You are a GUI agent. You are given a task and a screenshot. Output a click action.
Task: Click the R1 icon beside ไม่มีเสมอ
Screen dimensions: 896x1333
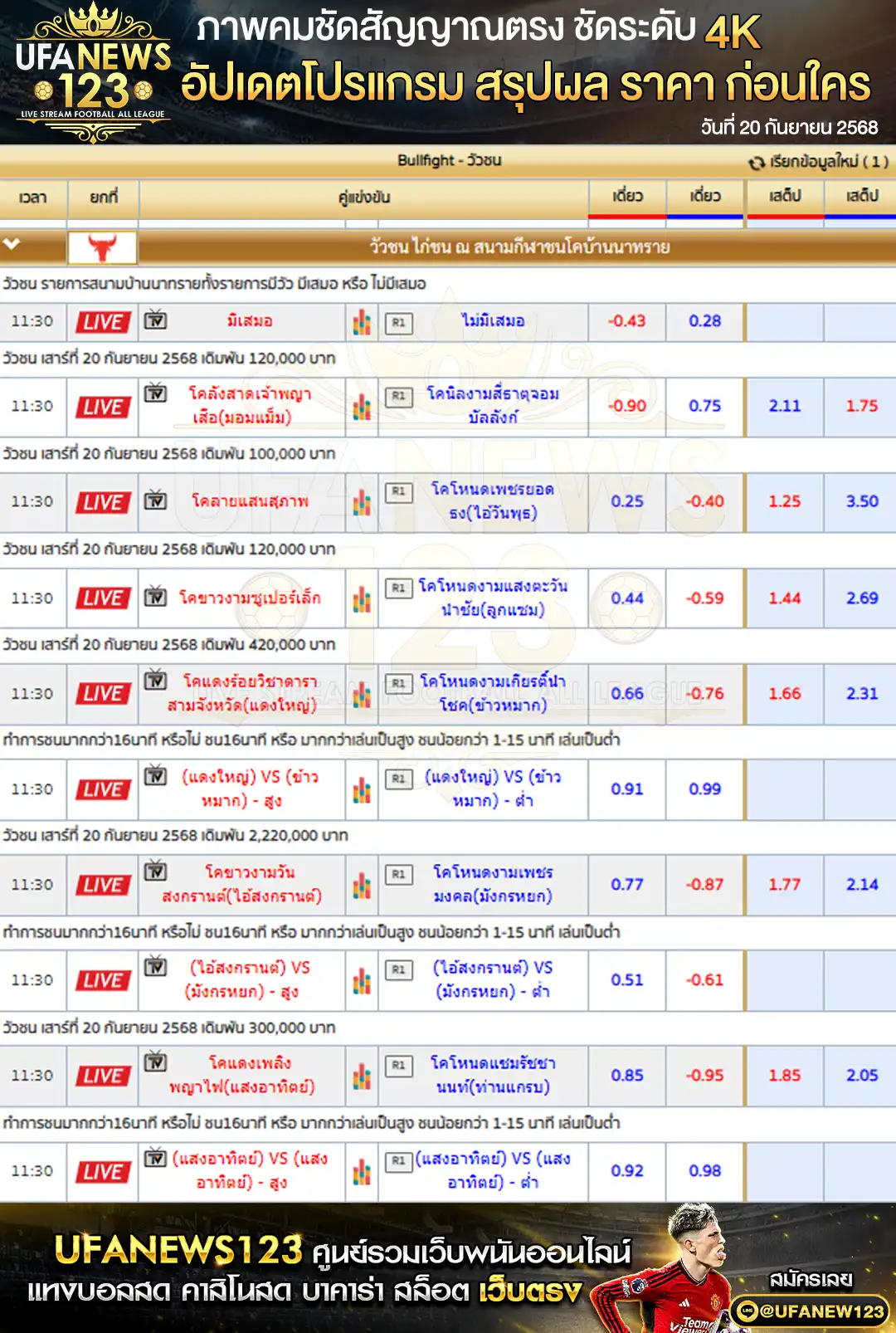click(x=399, y=322)
